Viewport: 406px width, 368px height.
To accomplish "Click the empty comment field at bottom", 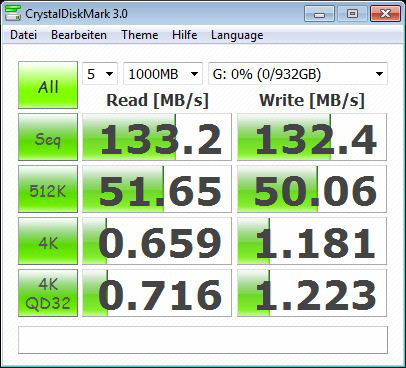I will pos(203,340).
